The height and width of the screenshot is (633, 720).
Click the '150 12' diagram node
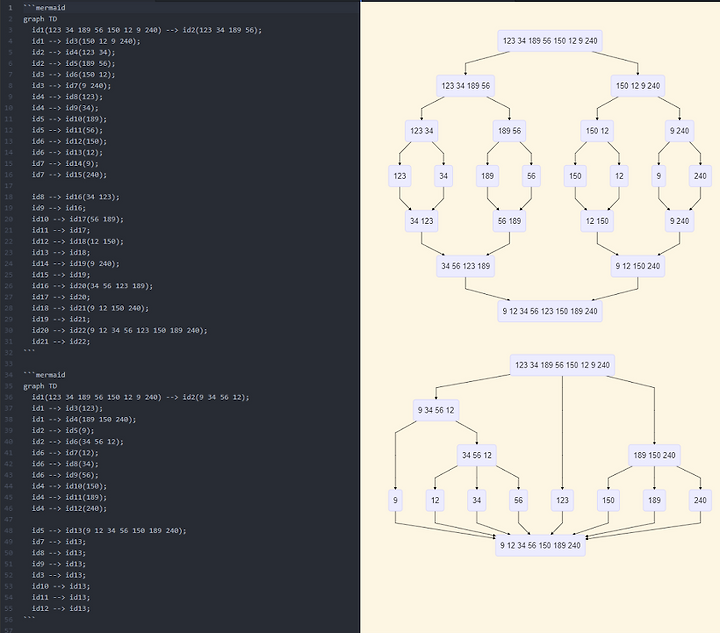pyautogui.click(x=597, y=131)
